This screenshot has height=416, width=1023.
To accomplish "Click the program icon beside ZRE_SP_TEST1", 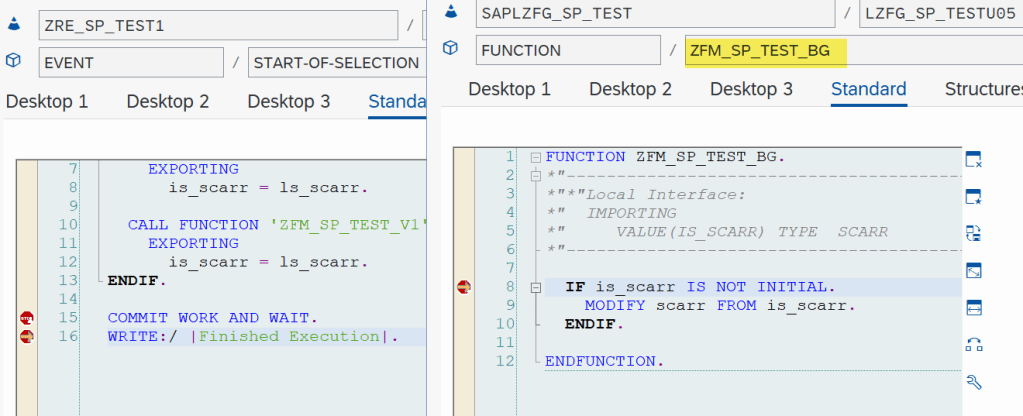I will point(14,25).
